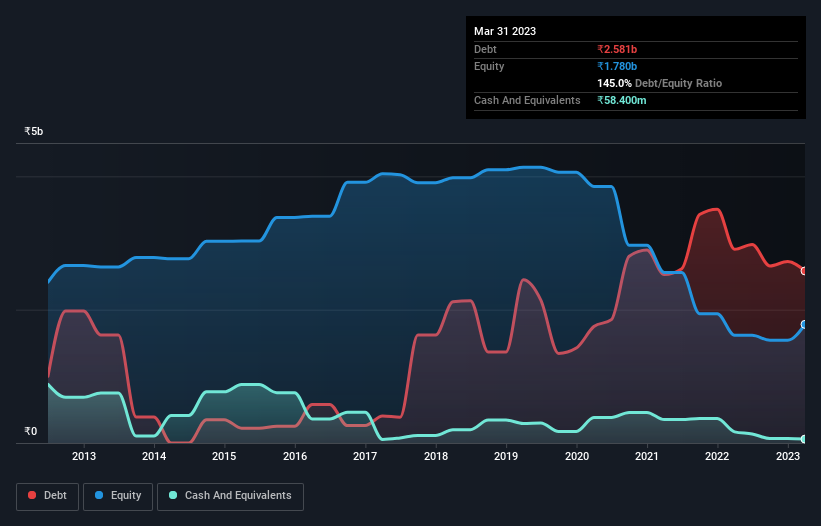
Task: Click the Mar 31 2023 tooltip date
Action: click(505, 31)
